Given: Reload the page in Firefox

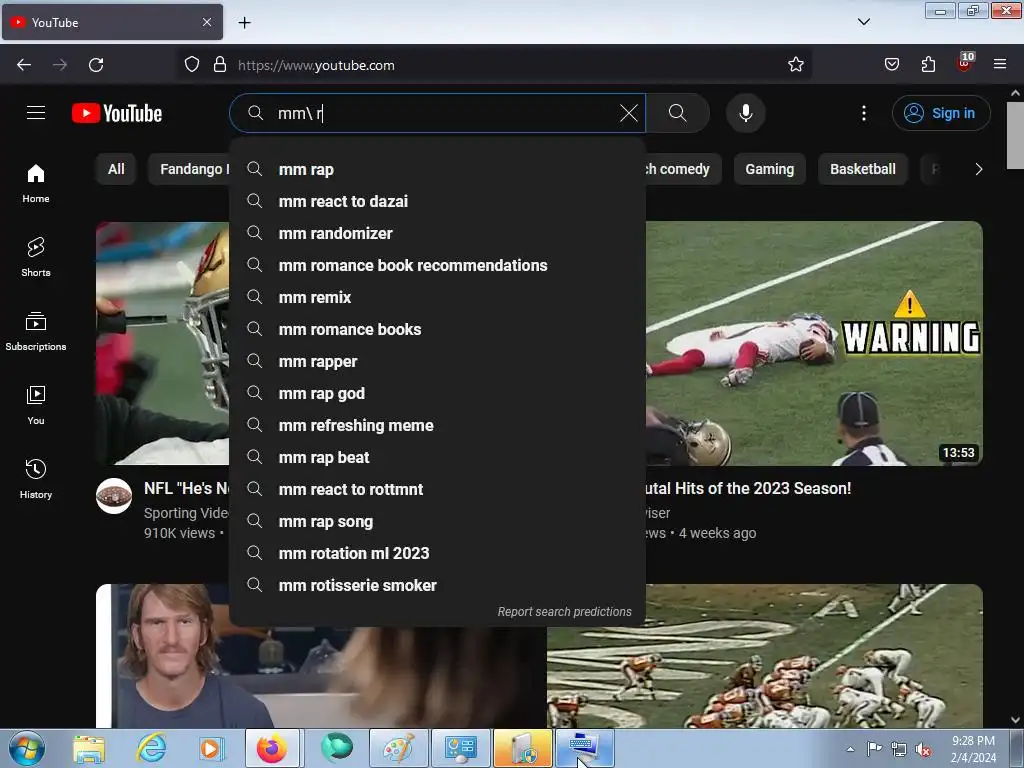Looking at the screenshot, I should pyautogui.click(x=96, y=65).
